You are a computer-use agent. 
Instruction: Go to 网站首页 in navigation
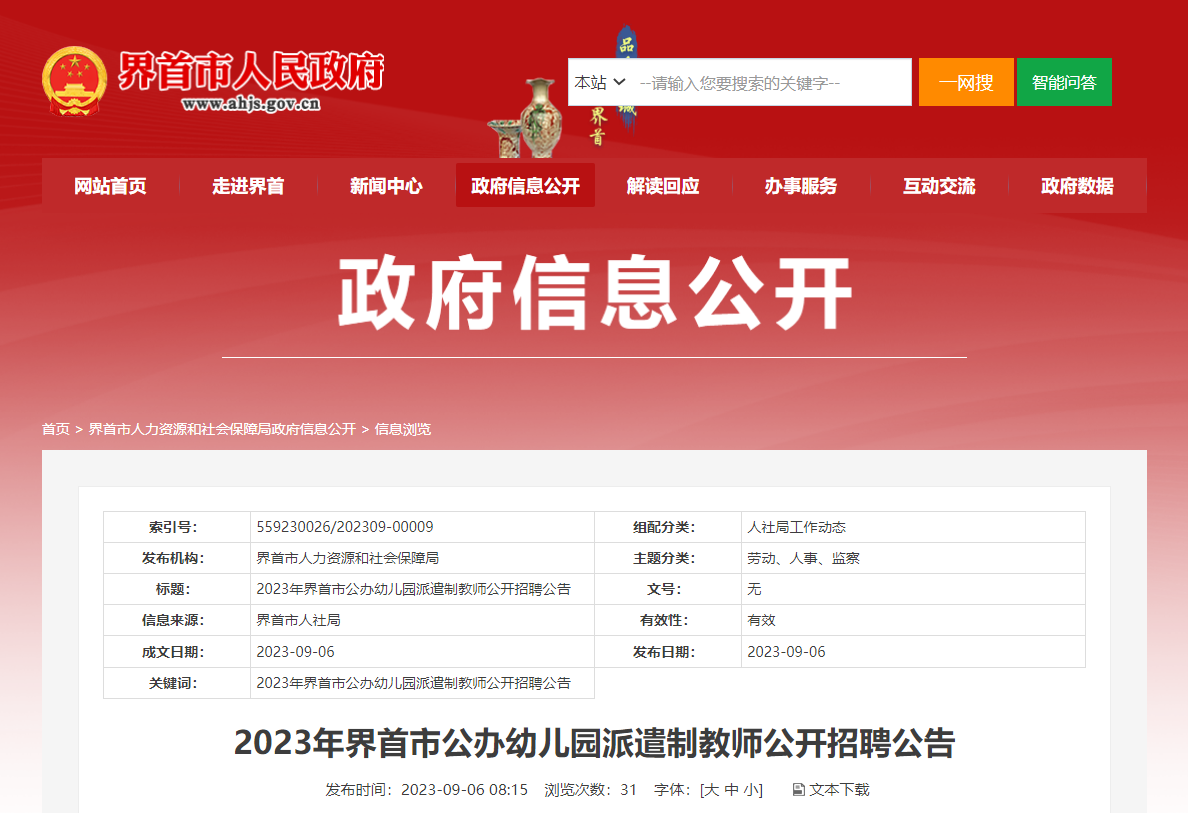(111, 186)
